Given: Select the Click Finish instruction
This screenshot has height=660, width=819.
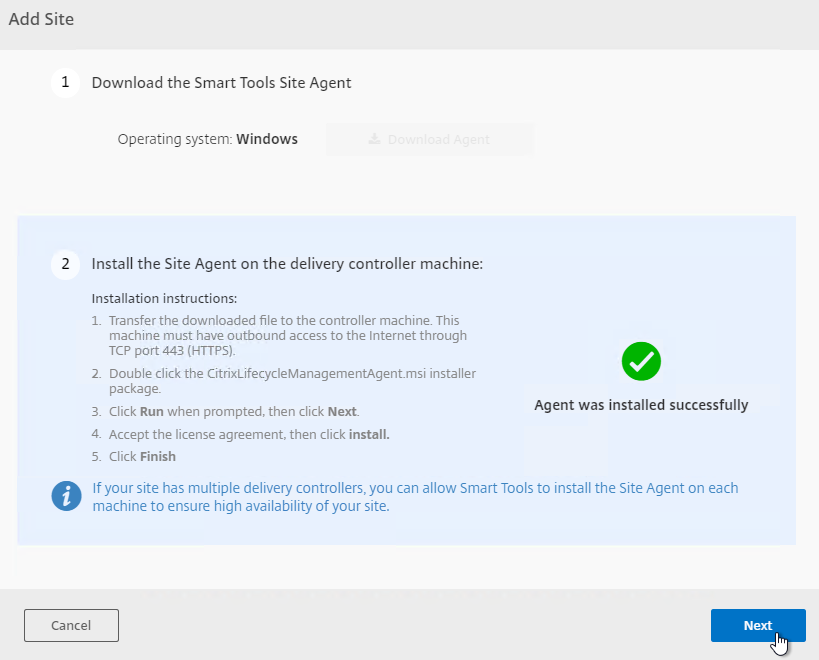Looking at the screenshot, I should tap(142, 456).
